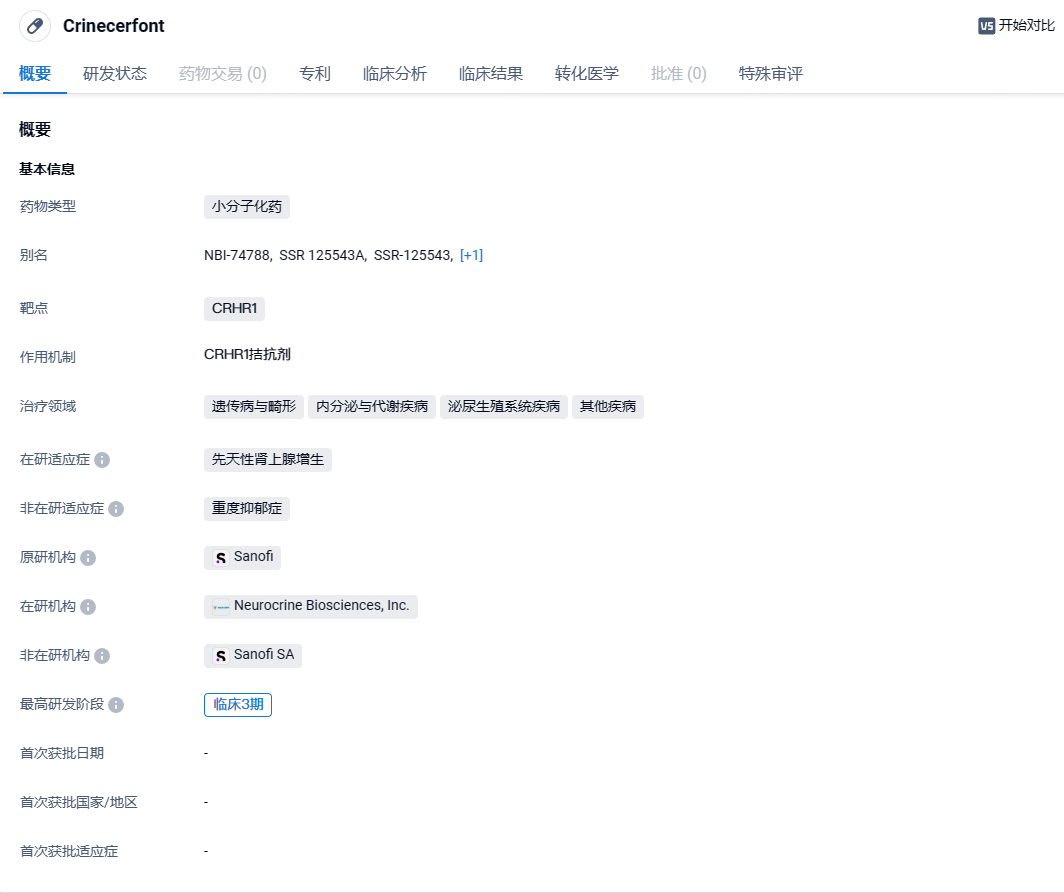This screenshot has width=1064, height=893.
Task: Click the Sanofi SA logo icon
Action: (221, 656)
